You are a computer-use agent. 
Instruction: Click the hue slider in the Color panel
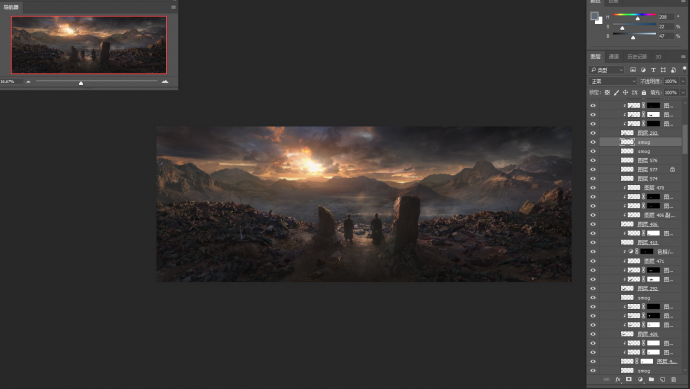(x=634, y=15)
